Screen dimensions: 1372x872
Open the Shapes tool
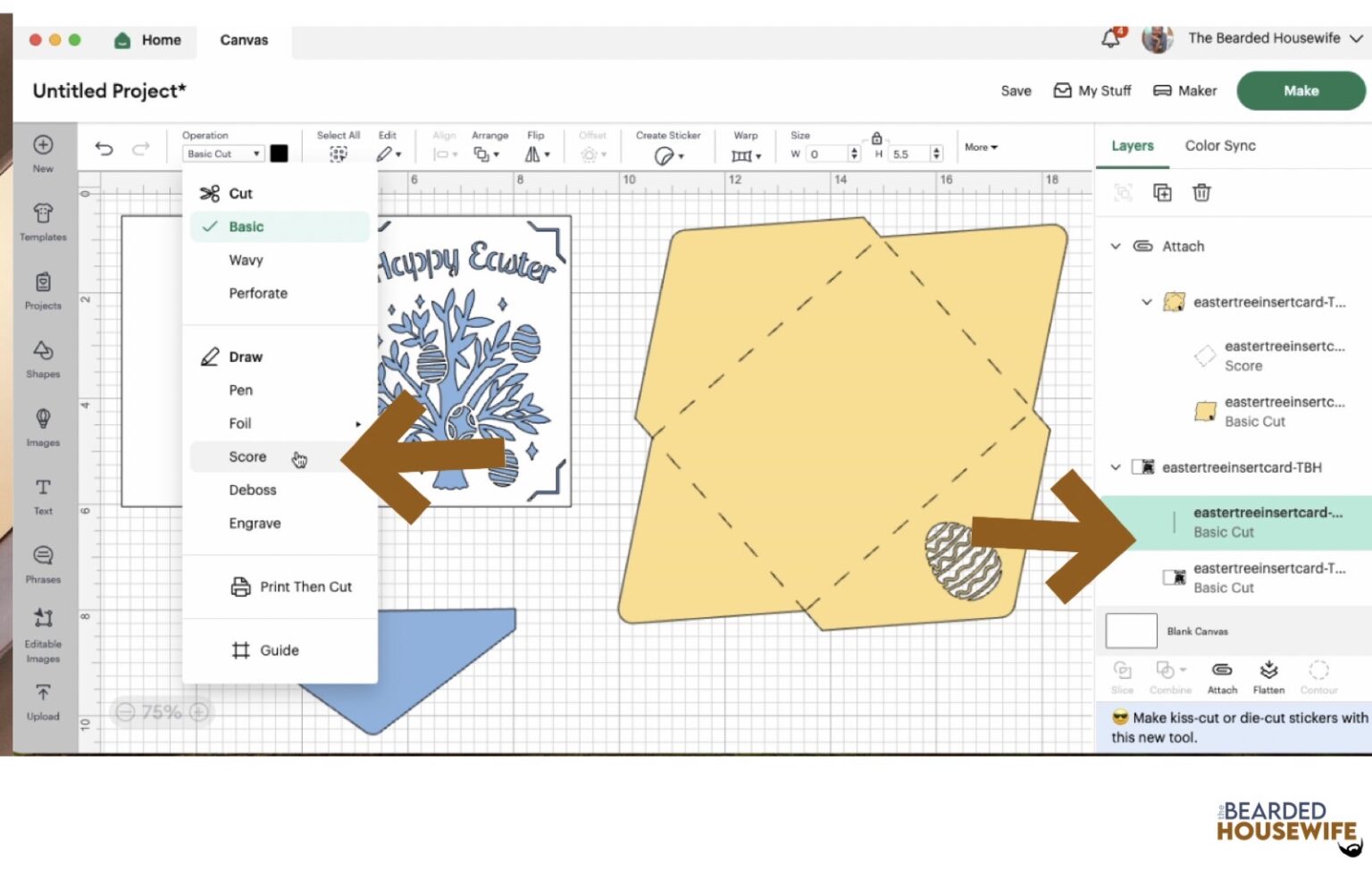click(x=43, y=357)
